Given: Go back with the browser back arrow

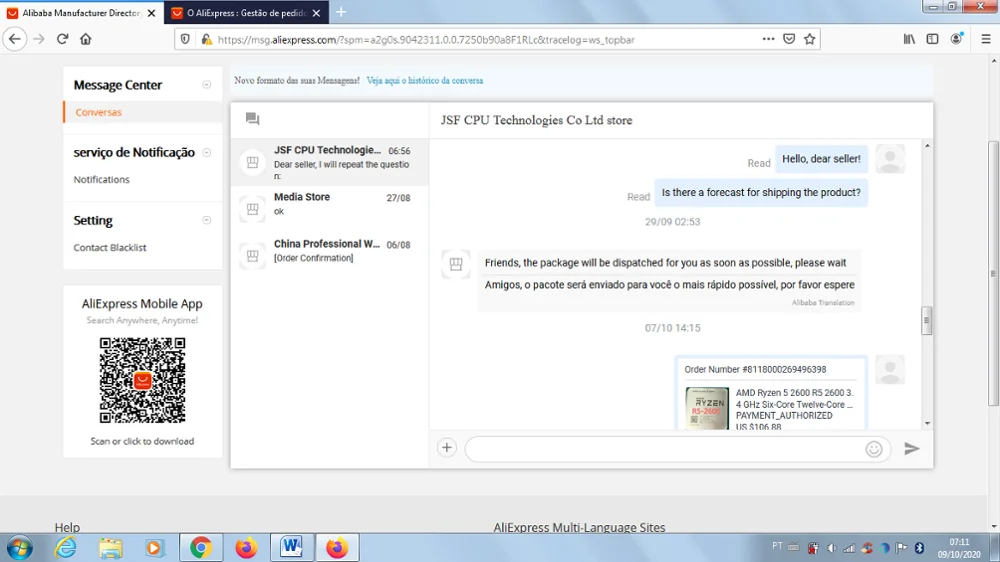Looking at the screenshot, I should coord(15,39).
